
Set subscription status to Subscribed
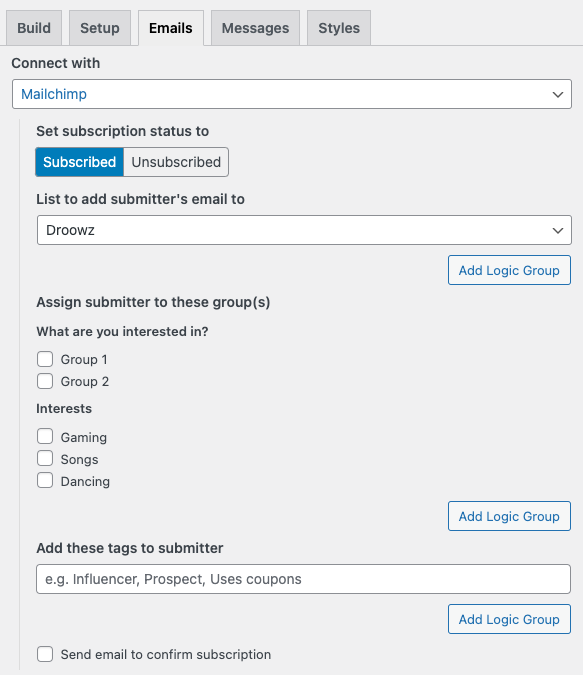coord(80,162)
